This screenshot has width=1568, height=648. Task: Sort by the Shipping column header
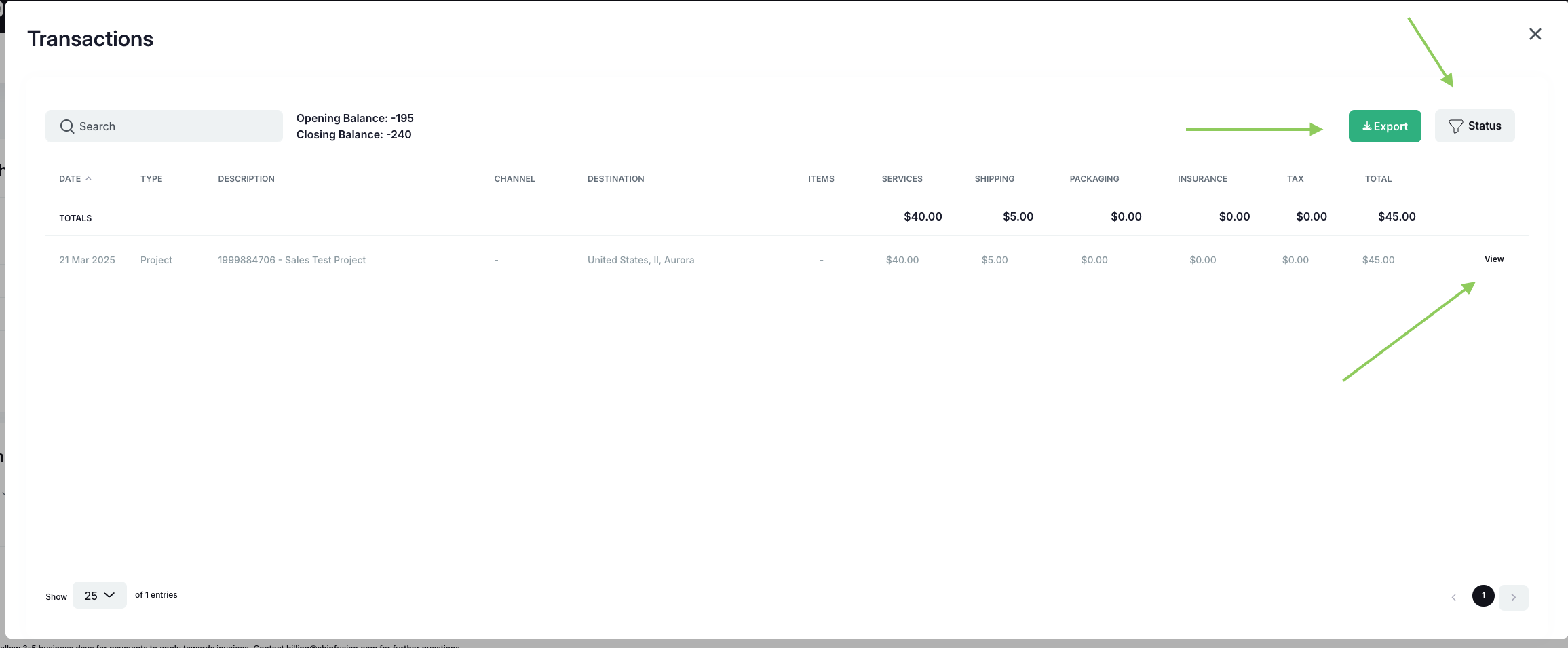tap(994, 179)
